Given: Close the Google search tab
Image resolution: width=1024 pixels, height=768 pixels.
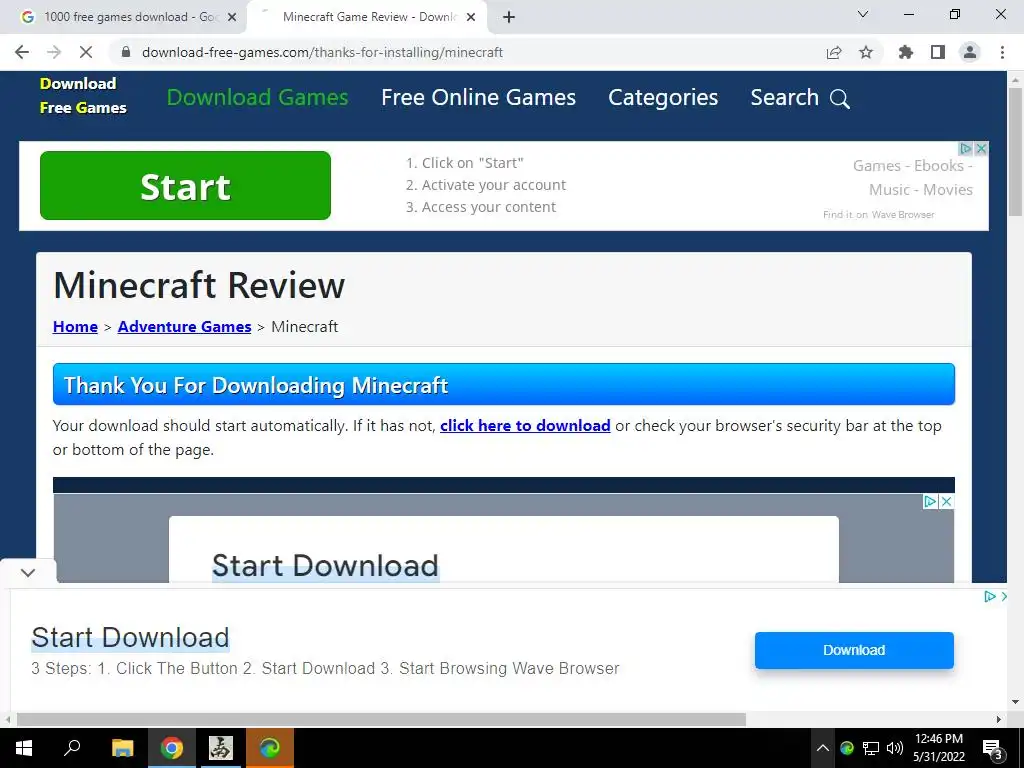Looking at the screenshot, I should (231, 18).
